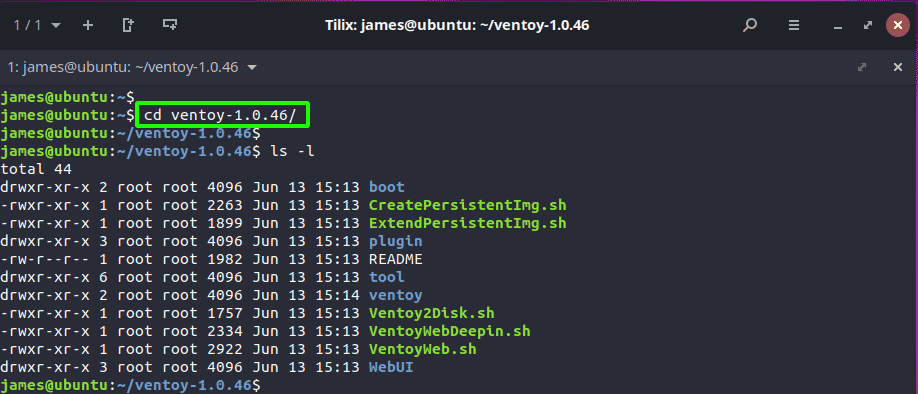
Task: Click the CreatePersistentImg.sh entry
Action: tap(467, 205)
